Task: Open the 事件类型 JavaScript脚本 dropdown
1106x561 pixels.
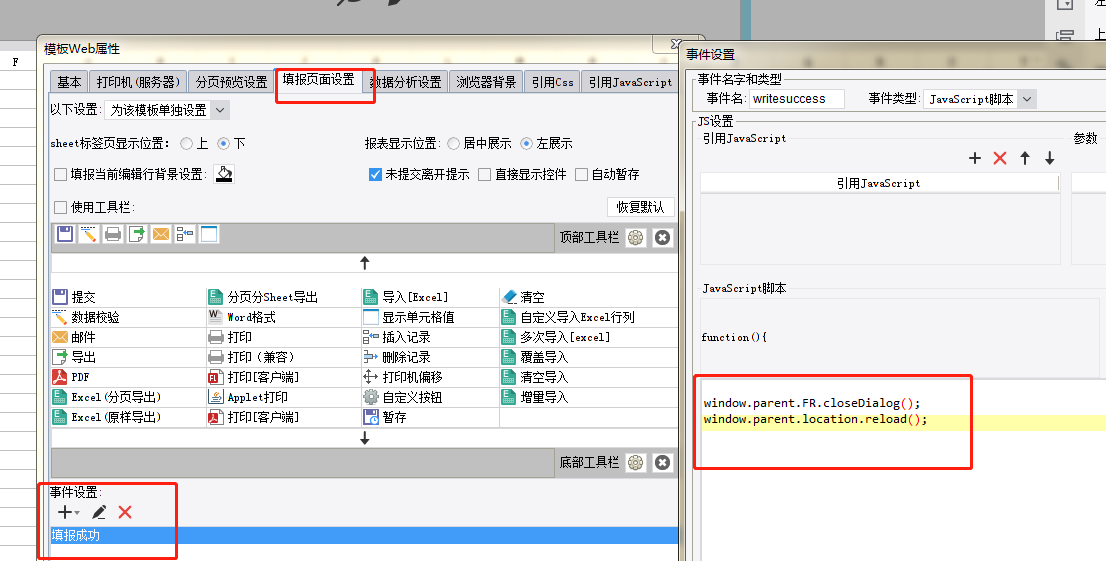Action: pos(979,99)
